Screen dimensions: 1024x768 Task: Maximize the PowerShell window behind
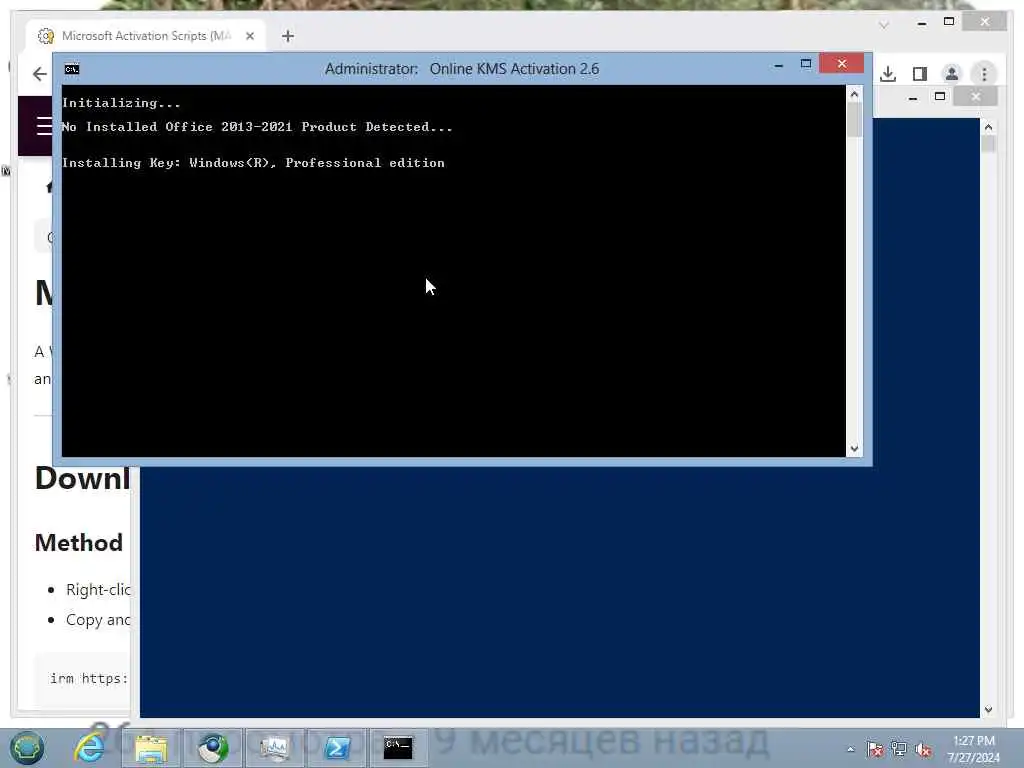(x=940, y=96)
